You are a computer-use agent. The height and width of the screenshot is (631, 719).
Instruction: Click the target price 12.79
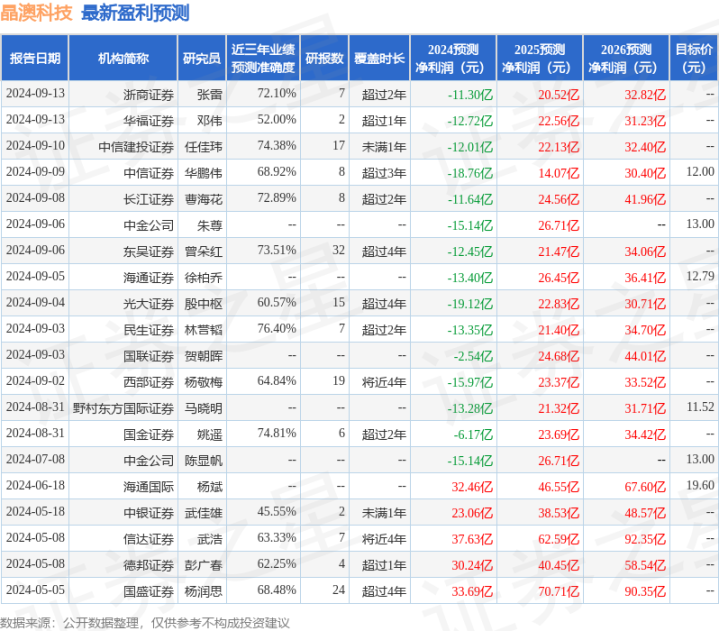[x=700, y=276]
